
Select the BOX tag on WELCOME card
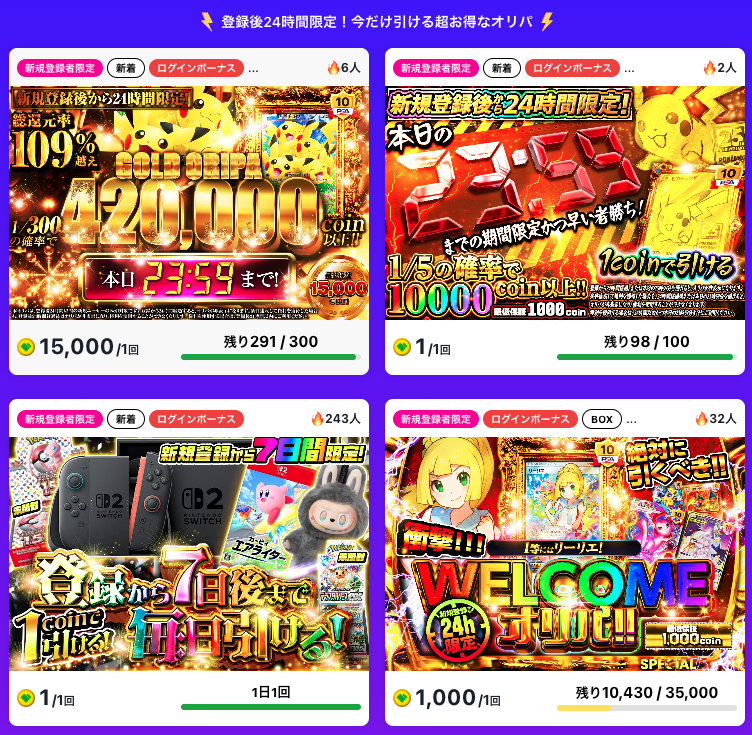601,419
